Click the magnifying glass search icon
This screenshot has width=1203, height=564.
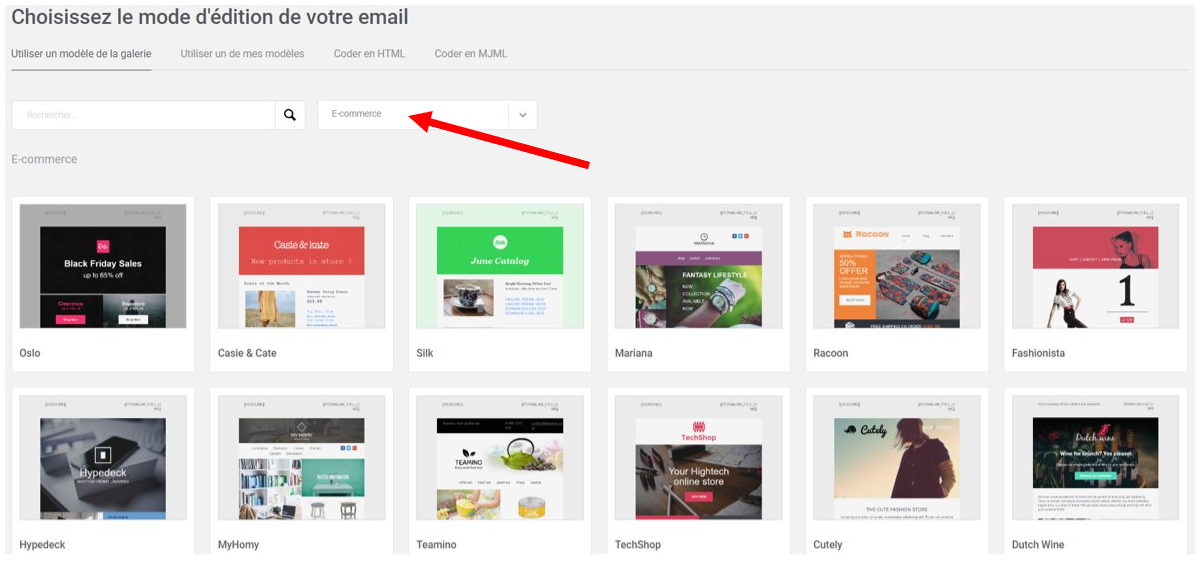click(290, 115)
